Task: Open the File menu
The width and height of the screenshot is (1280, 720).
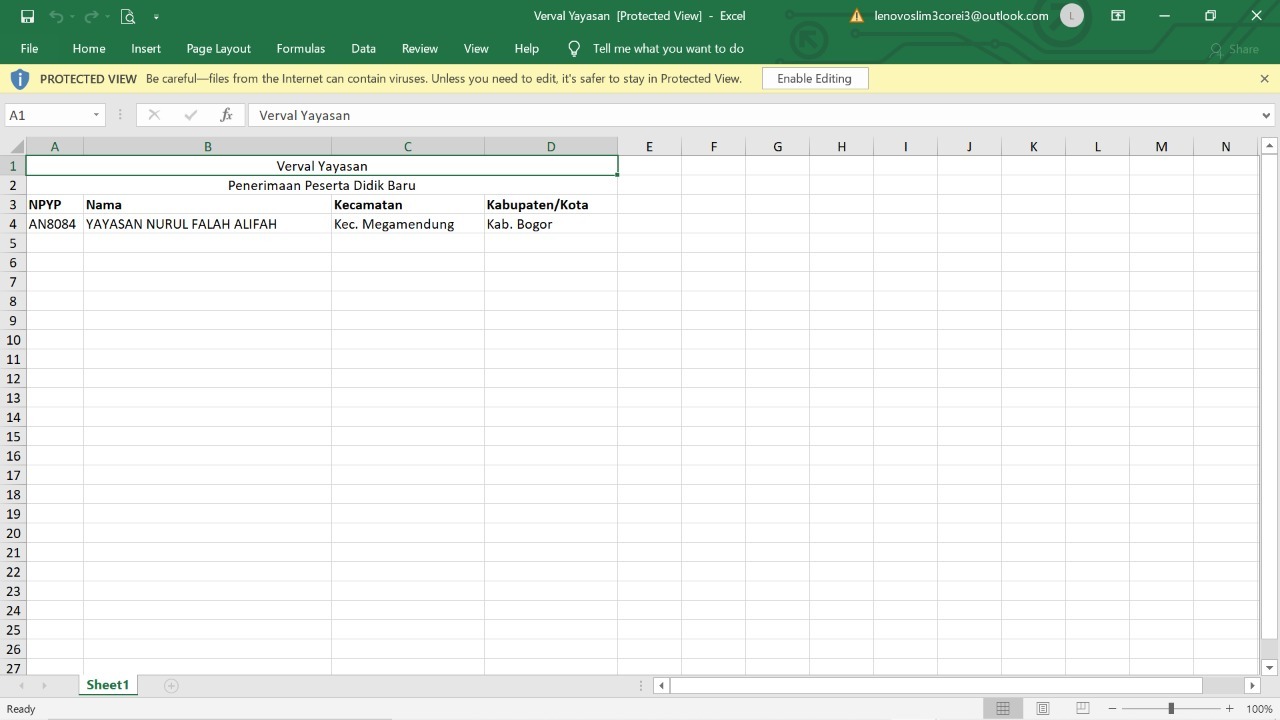Action: coord(29,48)
